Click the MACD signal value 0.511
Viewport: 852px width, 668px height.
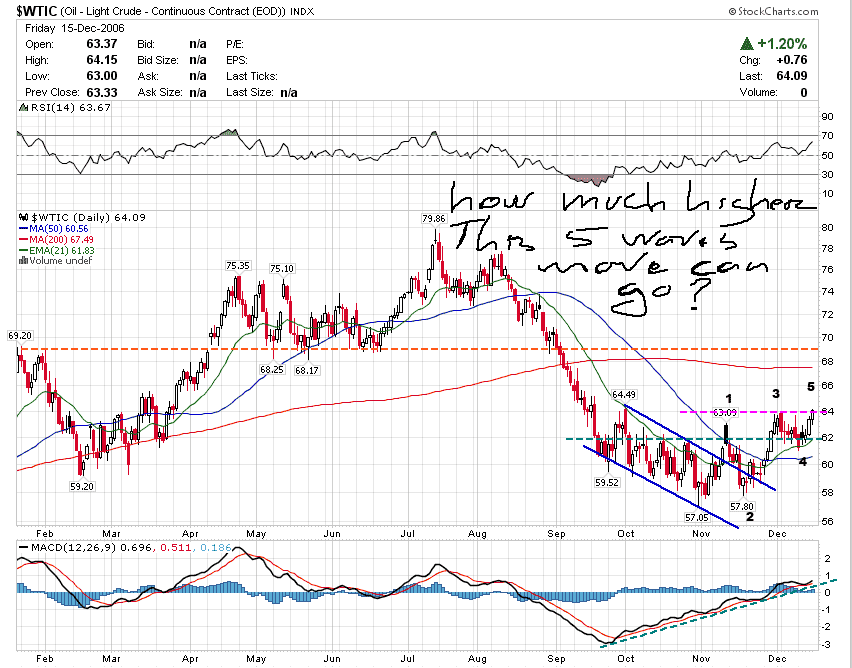tap(177, 547)
